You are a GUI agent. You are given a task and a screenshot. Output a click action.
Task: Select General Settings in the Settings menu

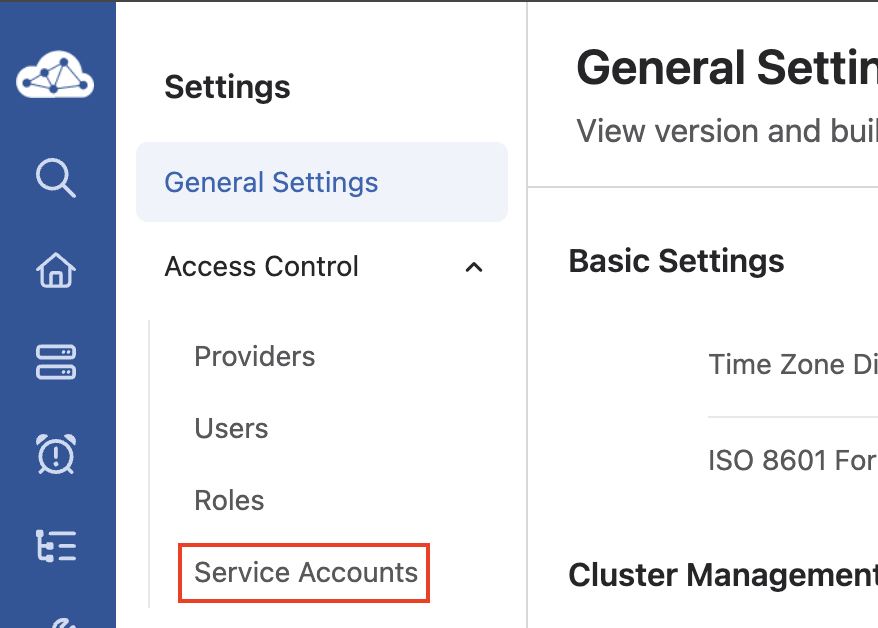(271, 182)
